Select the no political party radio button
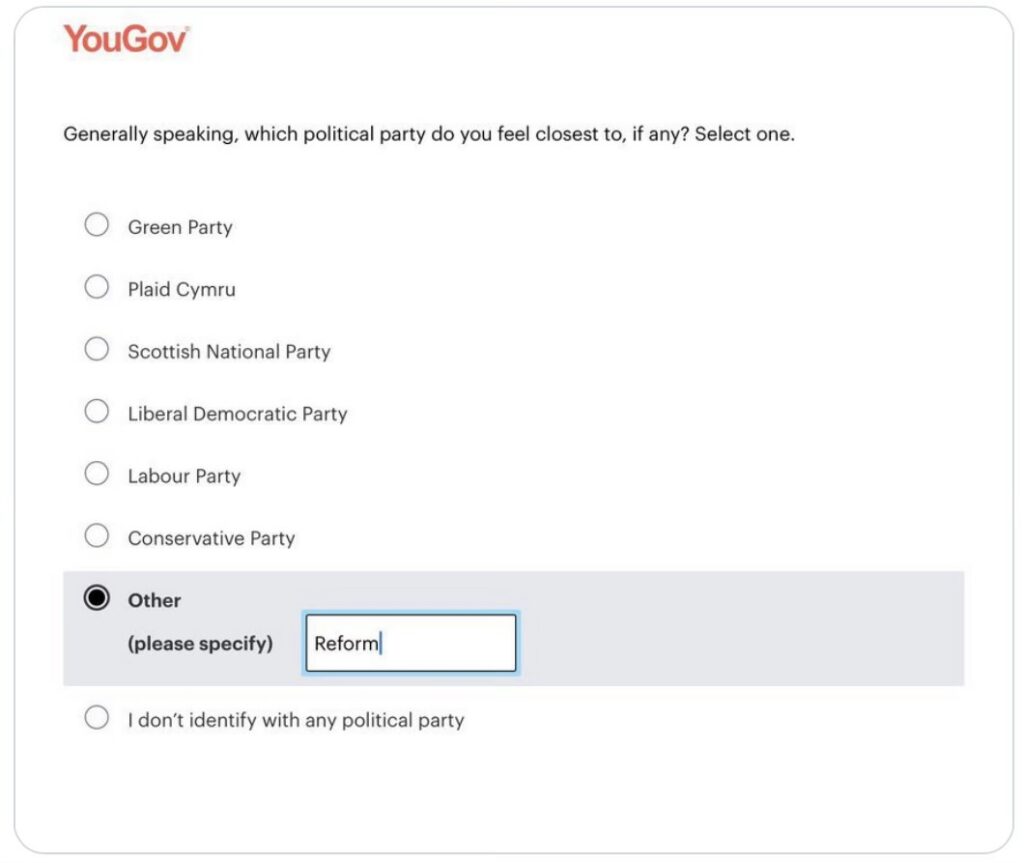 [97, 718]
